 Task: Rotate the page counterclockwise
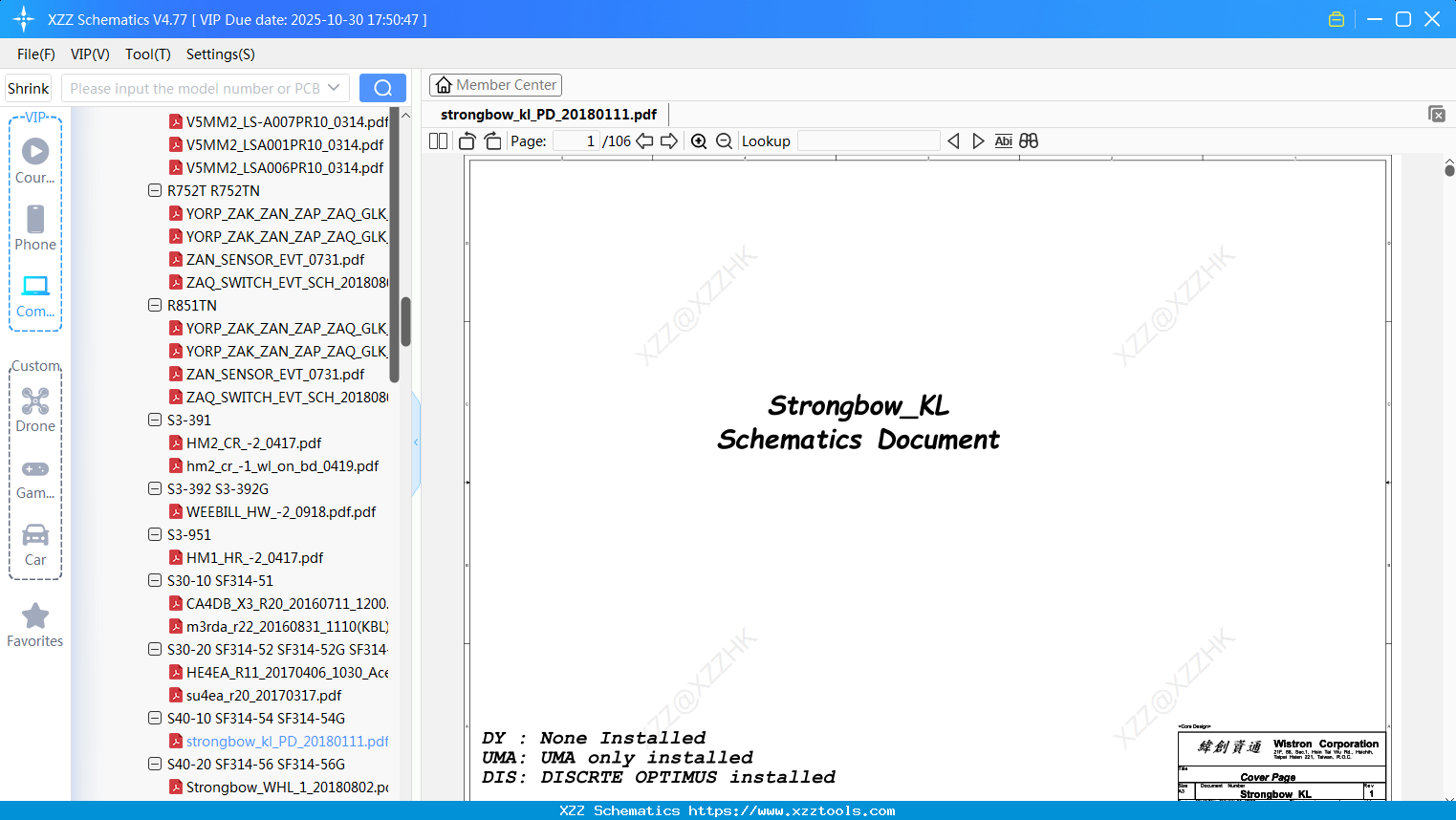[467, 141]
